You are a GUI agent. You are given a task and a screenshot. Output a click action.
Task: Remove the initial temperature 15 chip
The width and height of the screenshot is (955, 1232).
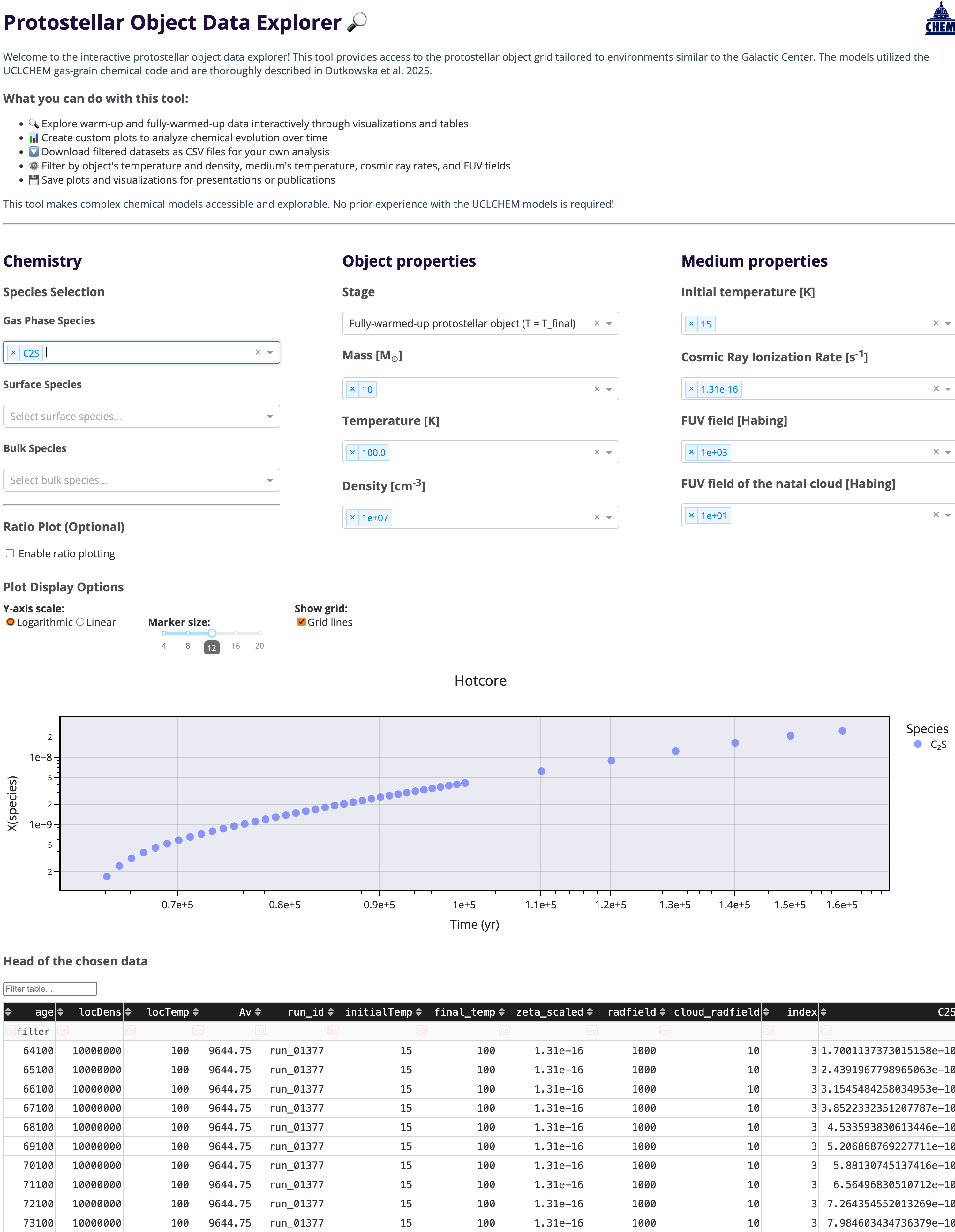(691, 324)
